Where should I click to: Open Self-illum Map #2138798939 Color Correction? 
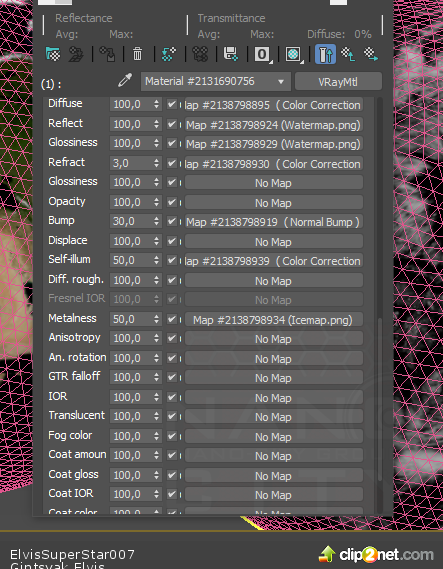pyautogui.click(x=274, y=261)
